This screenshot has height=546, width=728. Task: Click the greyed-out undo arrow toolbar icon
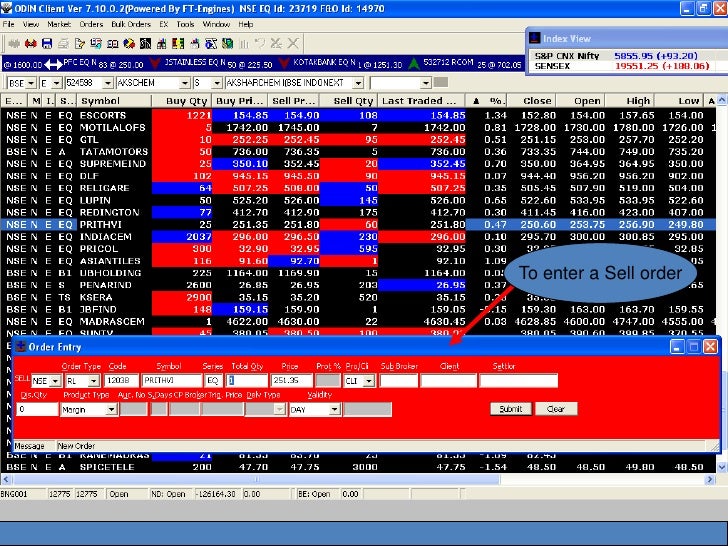[x=260, y=44]
